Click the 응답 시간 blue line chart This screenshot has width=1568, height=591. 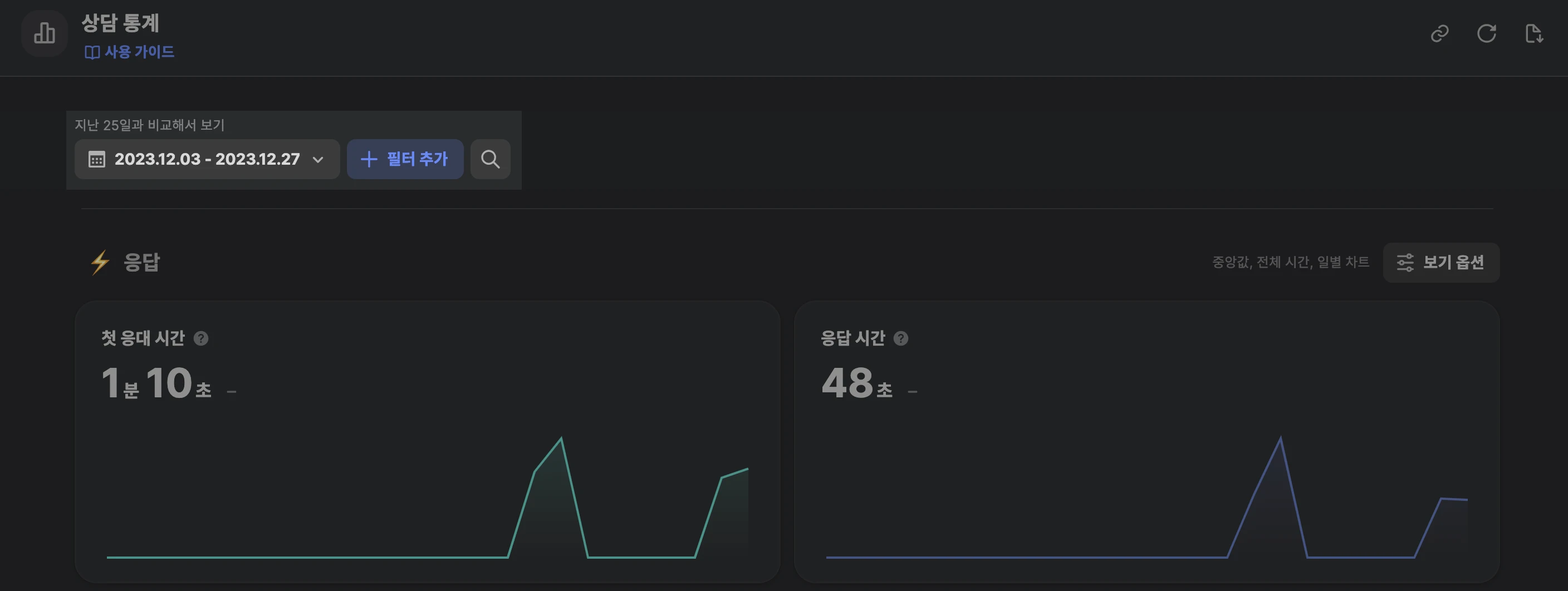click(x=1147, y=498)
